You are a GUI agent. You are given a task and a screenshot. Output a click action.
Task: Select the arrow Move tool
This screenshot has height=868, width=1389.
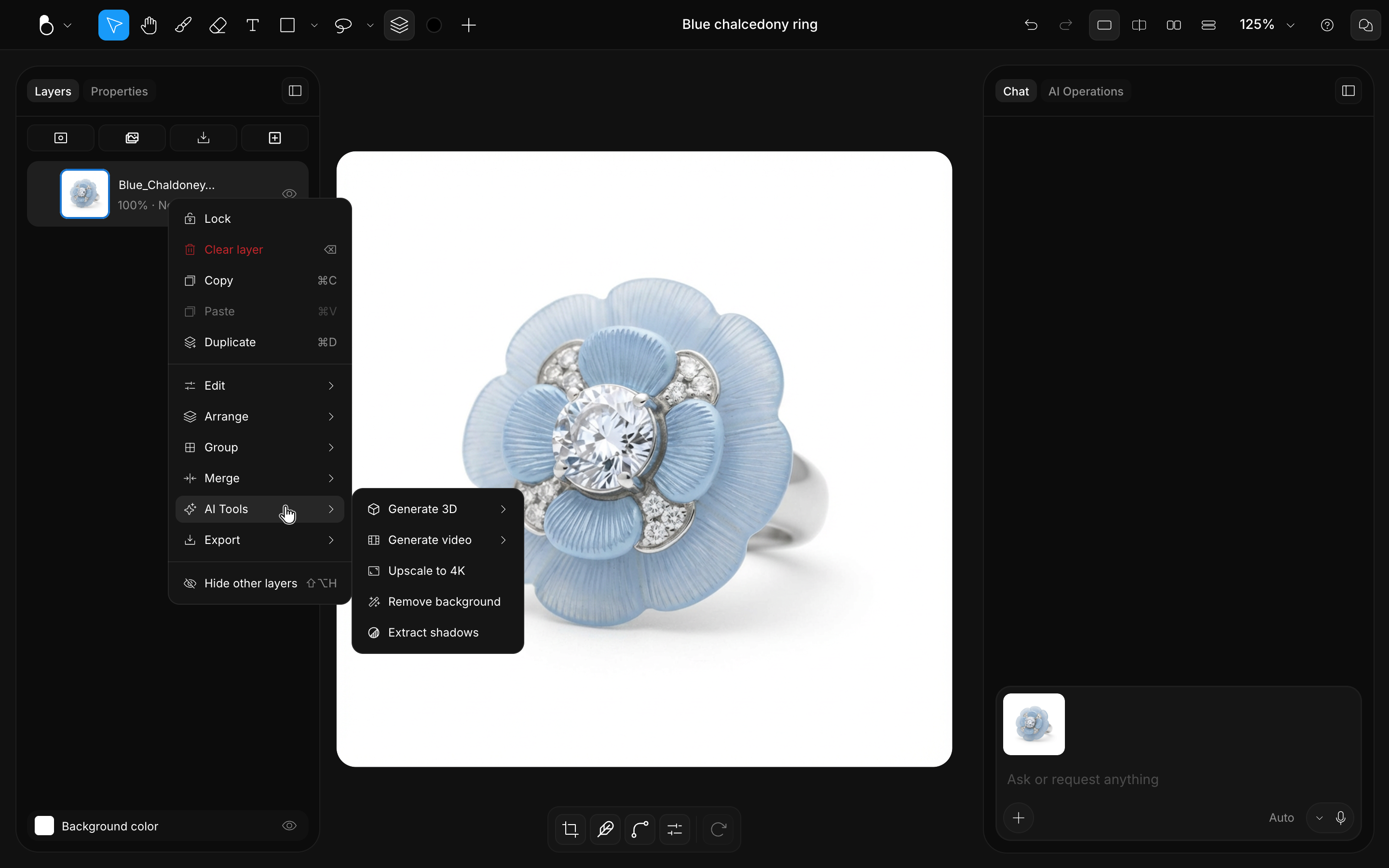pyautogui.click(x=114, y=25)
